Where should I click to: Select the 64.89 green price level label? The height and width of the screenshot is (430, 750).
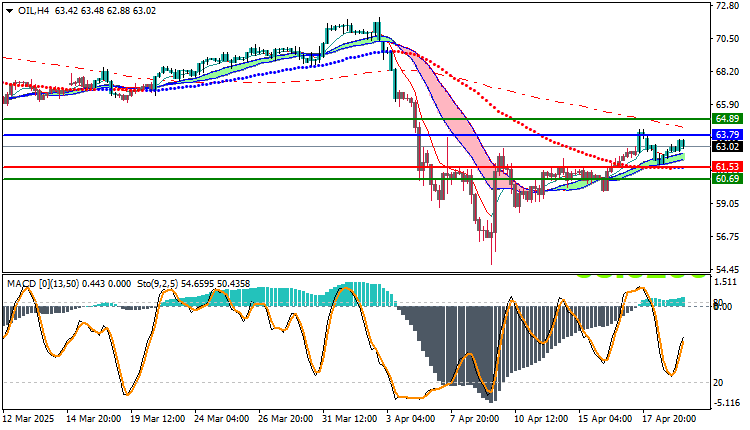pyautogui.click(x=727, y=119)
